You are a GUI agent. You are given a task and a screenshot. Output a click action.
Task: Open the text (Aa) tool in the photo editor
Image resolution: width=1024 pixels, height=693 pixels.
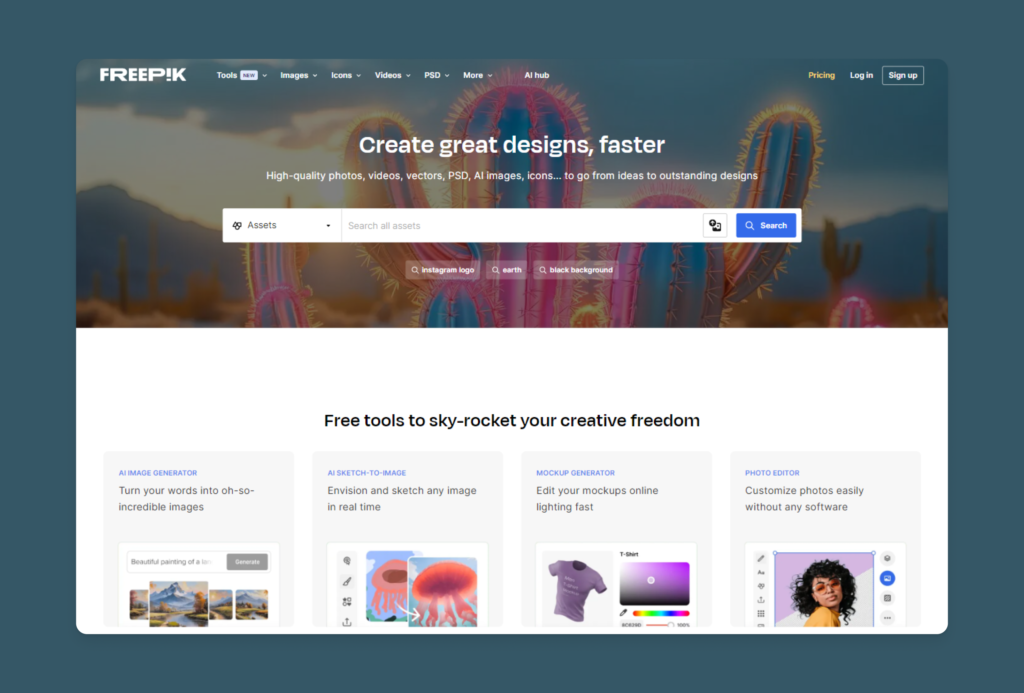761,572
